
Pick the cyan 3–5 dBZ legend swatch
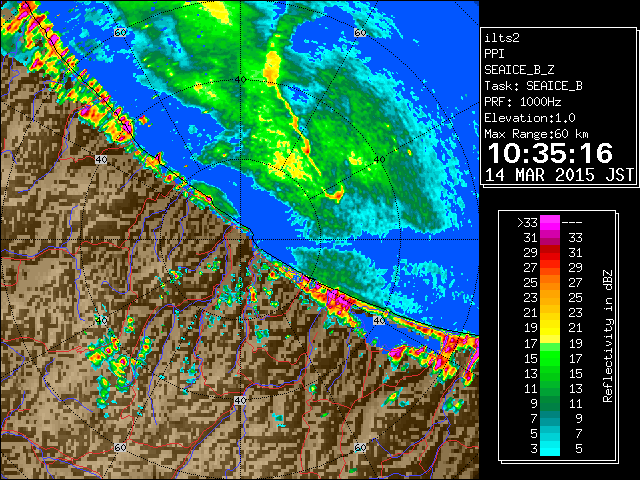(550, 448)
